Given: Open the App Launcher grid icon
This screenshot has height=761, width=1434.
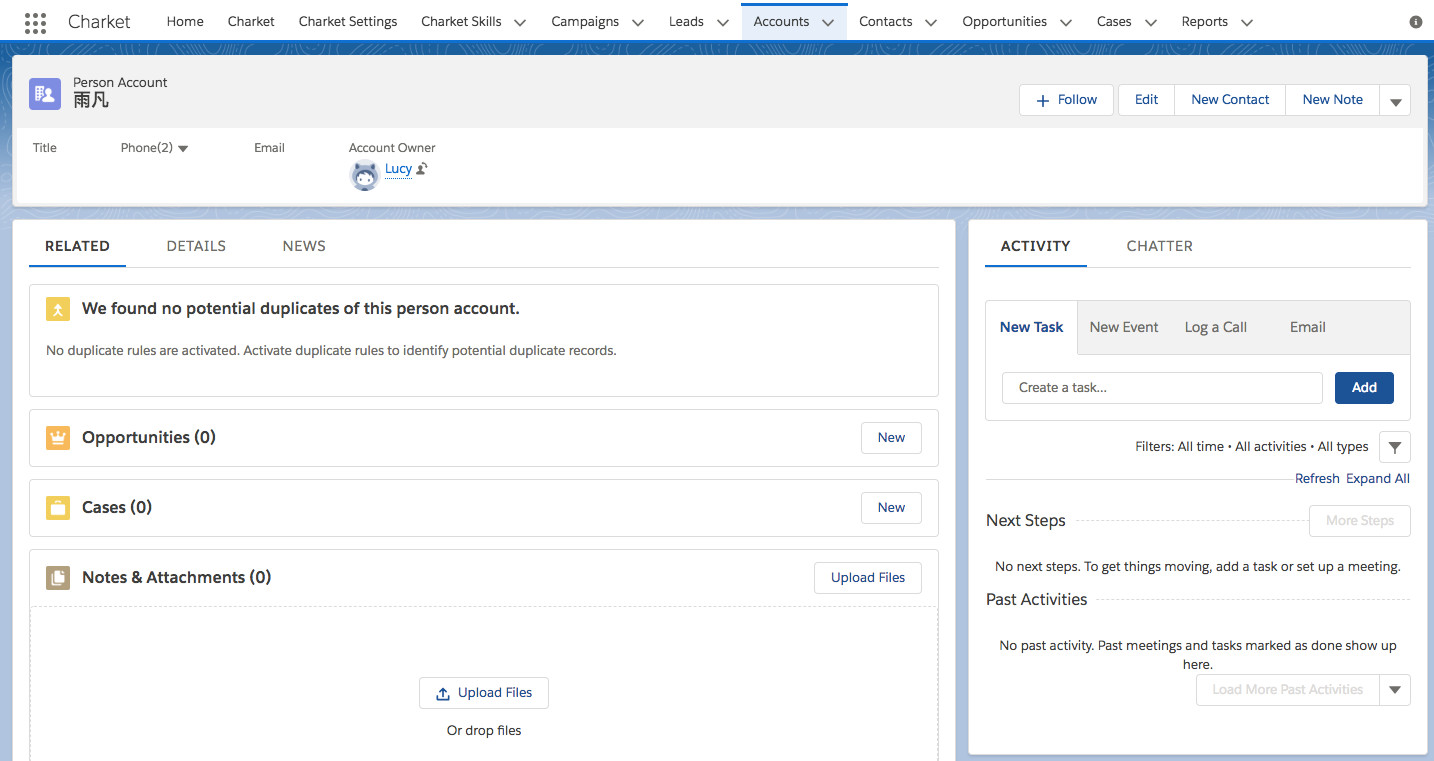Looking at the screenshot, I should [x=35, y=22].
